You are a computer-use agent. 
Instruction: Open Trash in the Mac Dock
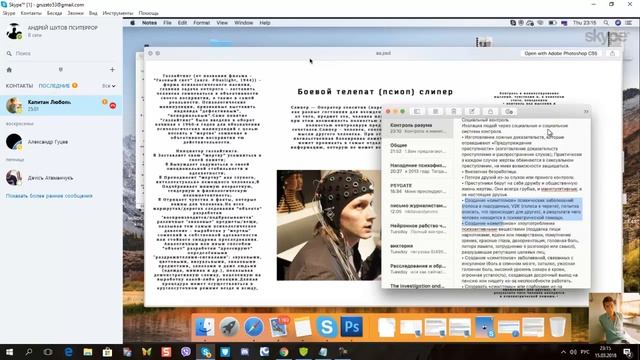[x=558, y=327]
